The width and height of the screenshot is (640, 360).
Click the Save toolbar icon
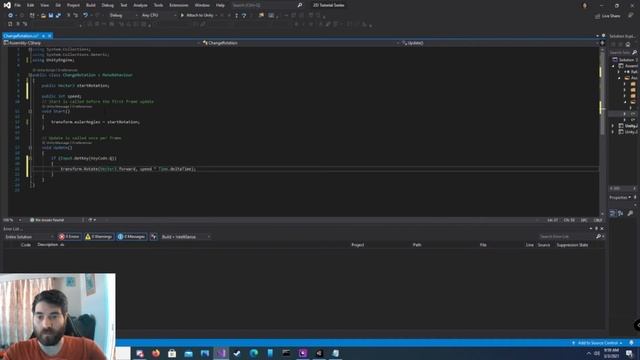[51, 16]
